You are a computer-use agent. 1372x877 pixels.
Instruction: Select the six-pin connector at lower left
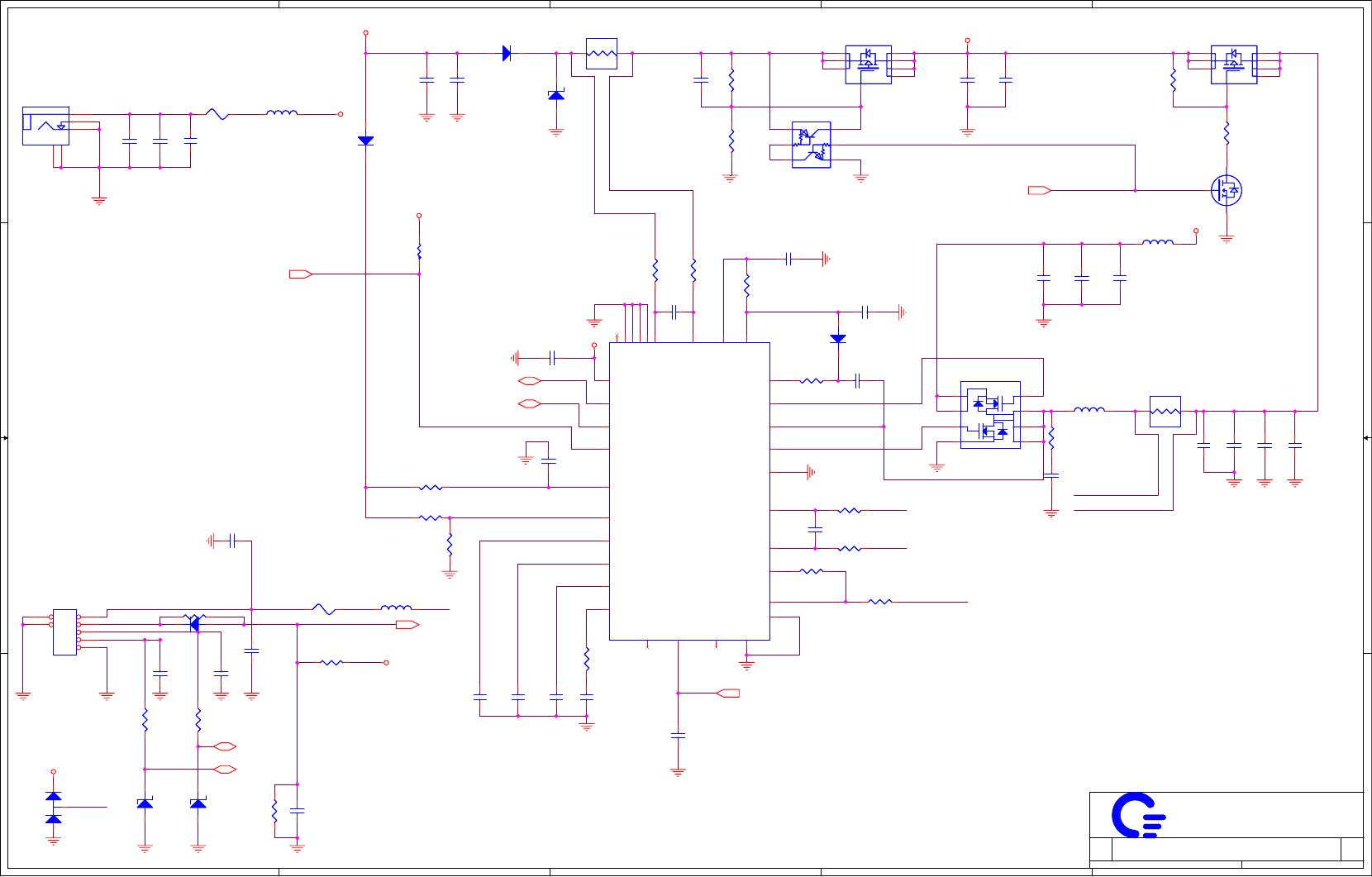(x=64, y=632)
